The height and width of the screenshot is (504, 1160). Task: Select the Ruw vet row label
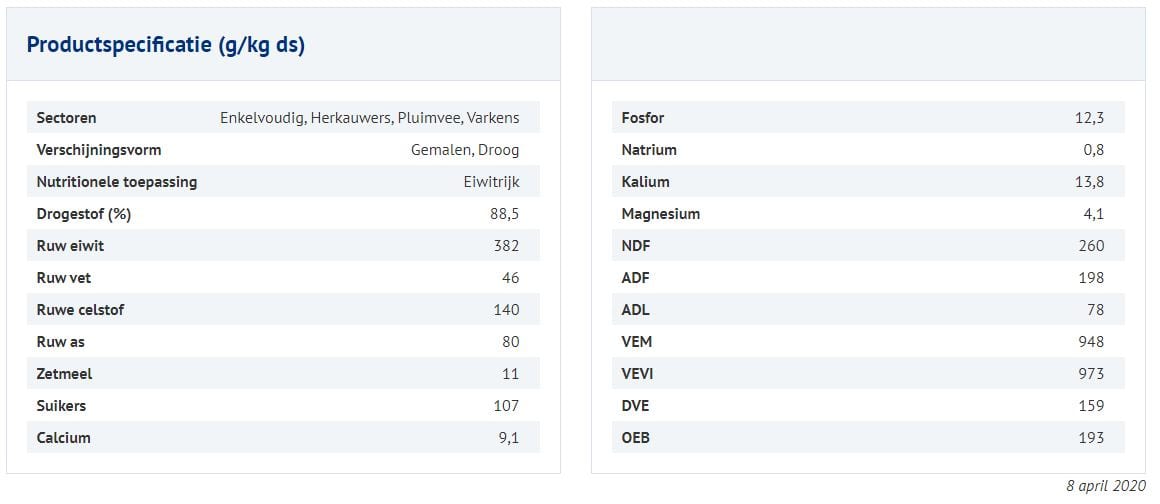pyautogui.click(x=64, y=278)
